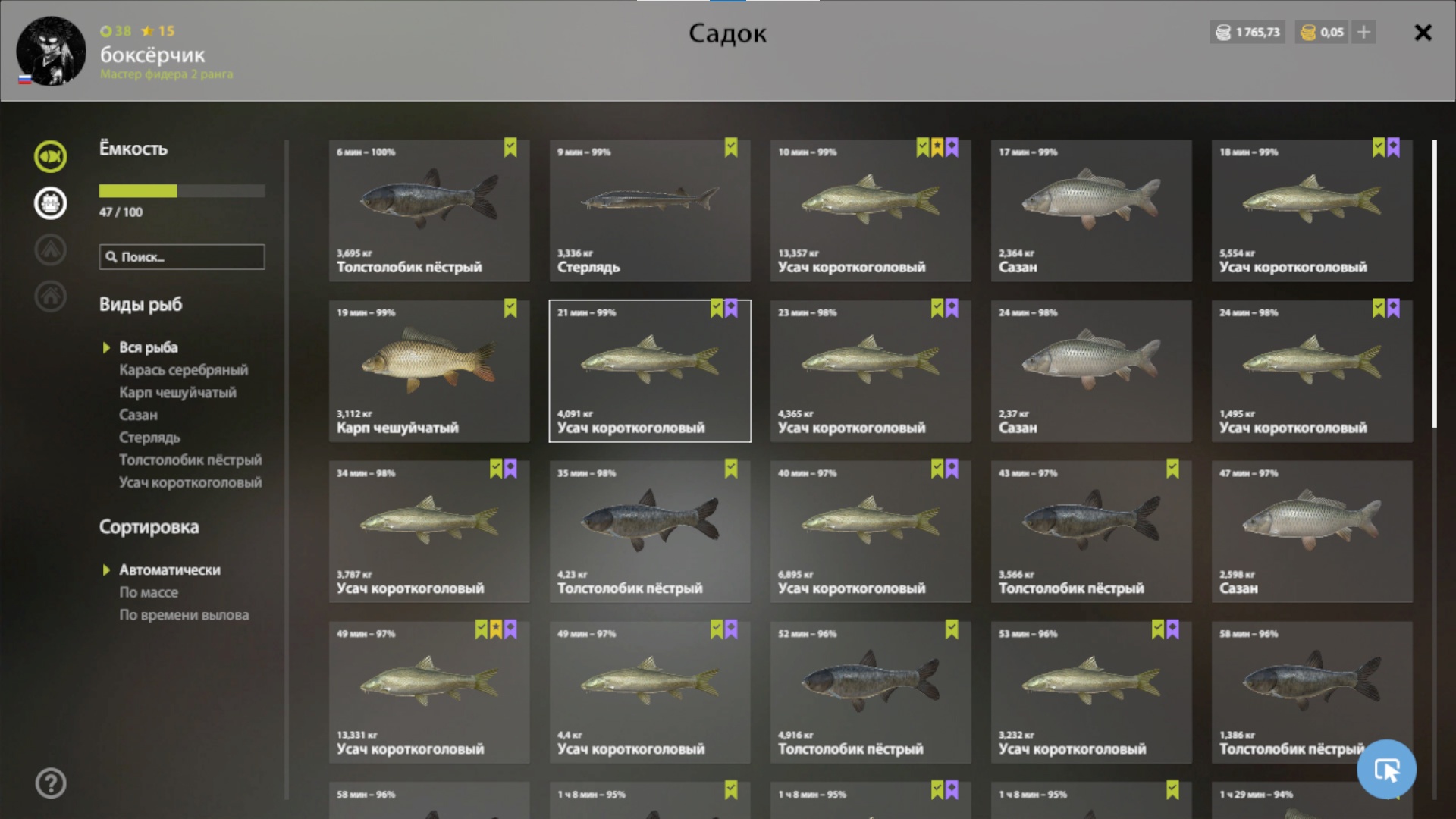Filter by Сазан species
The width and height of the screenshot is (1456, 819).
click(138, 415)
